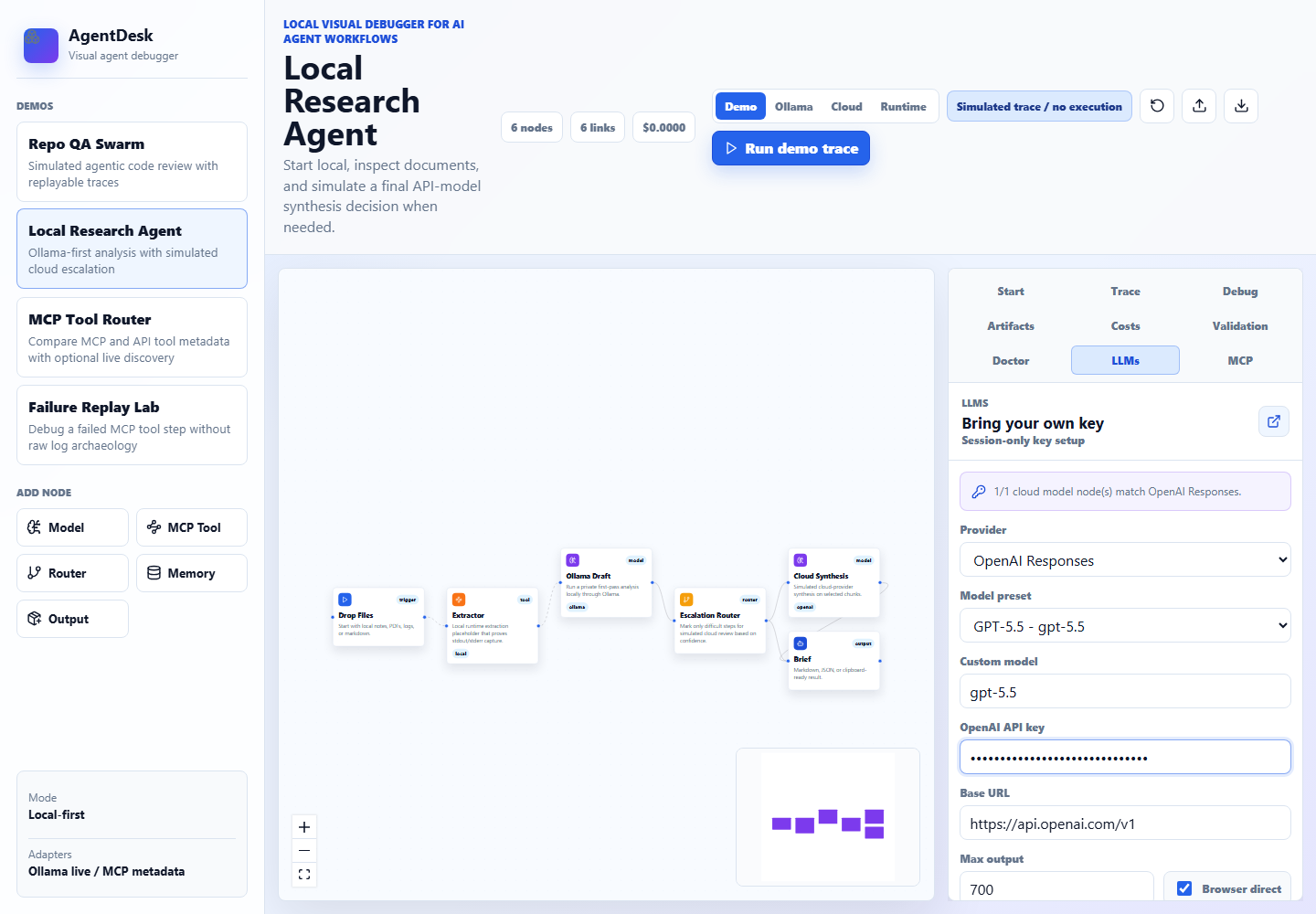Select the Local Research Agent demo

pos(132,249)
